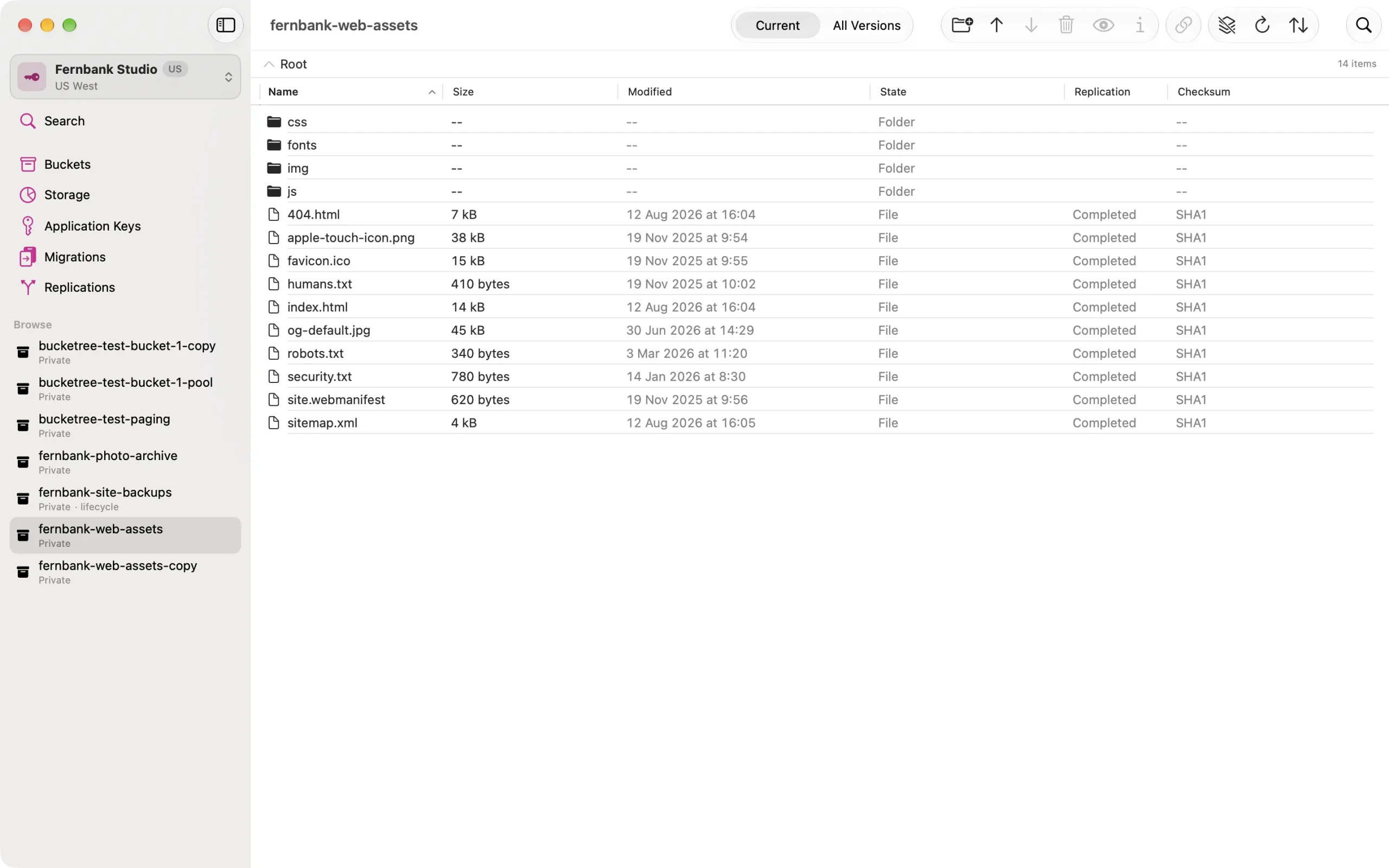Click the layers snapshot icon in the toolbar

(x=1227, y=25)
